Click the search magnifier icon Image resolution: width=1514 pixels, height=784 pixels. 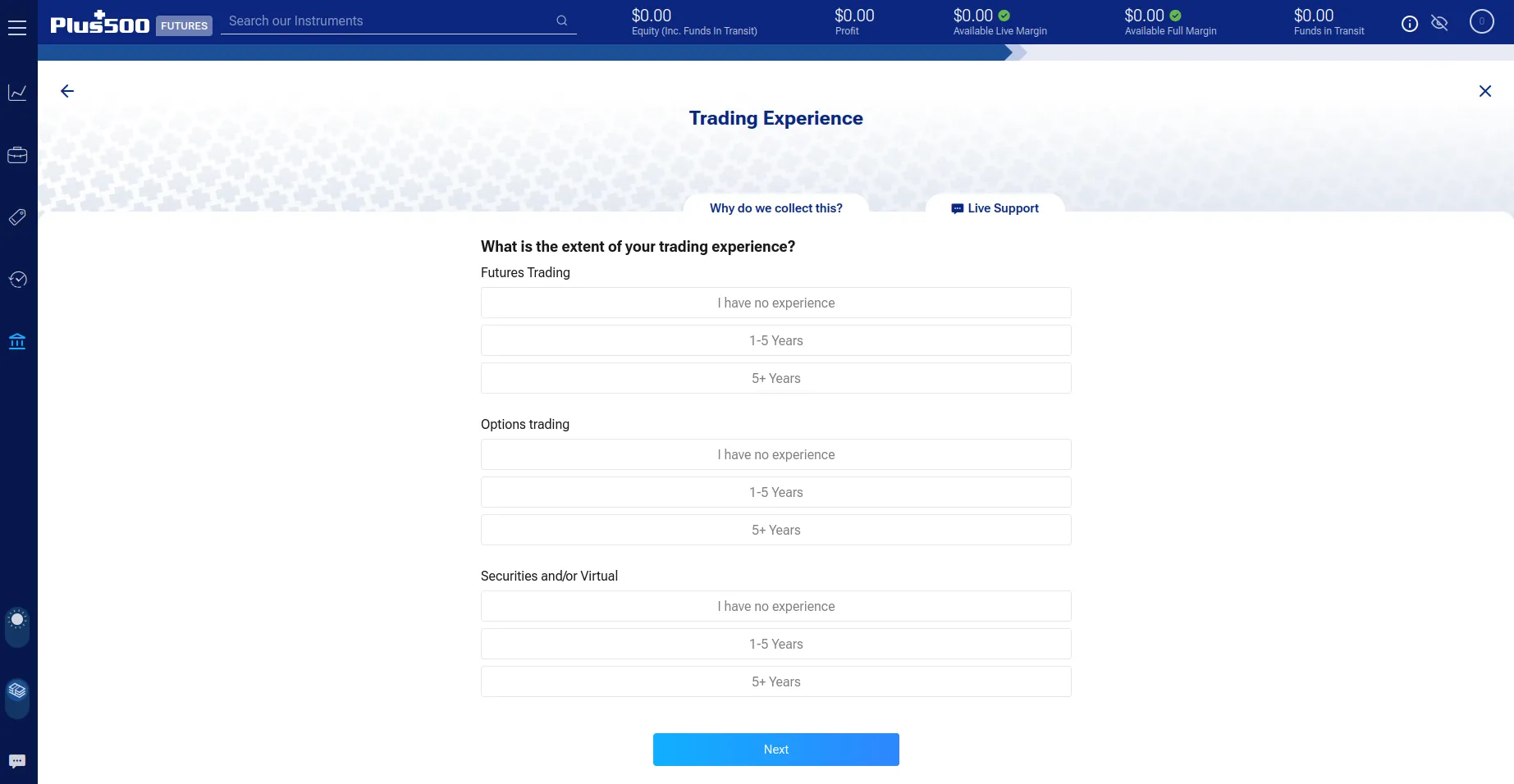coord(562,21)
